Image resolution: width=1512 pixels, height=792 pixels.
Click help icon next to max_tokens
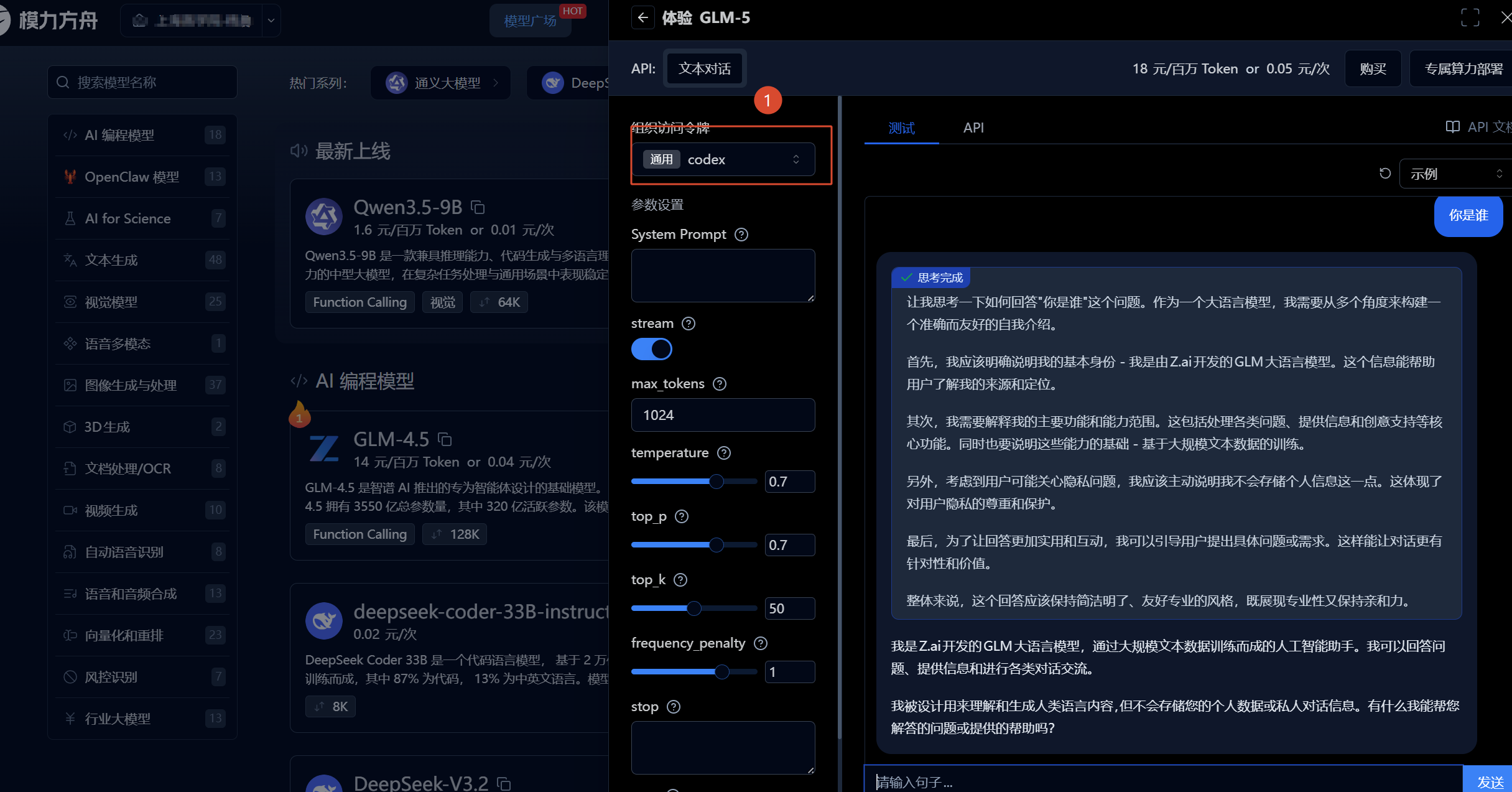click(x=720, y=384)
